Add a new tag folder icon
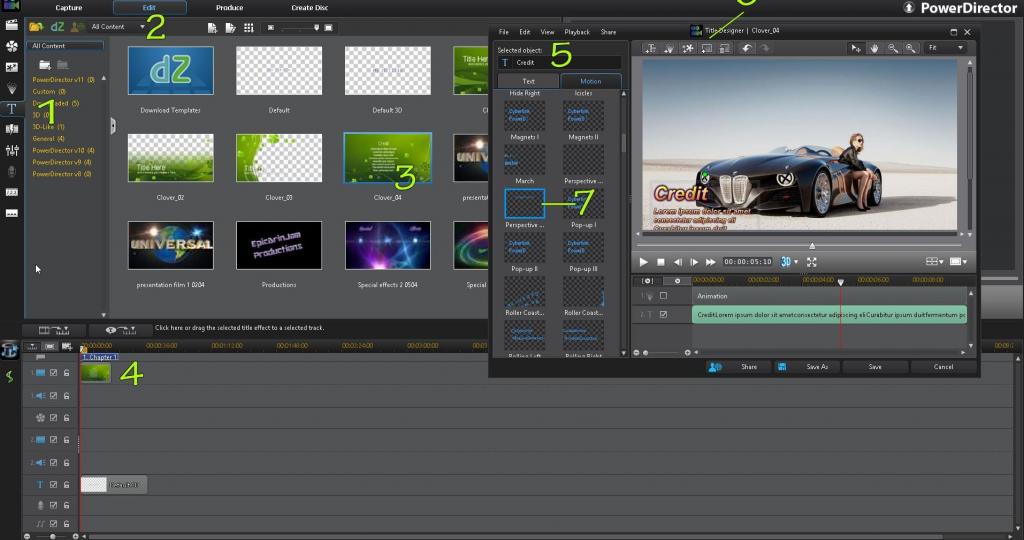This screenshot has width=1024, height=540. (x=44, y=65)
